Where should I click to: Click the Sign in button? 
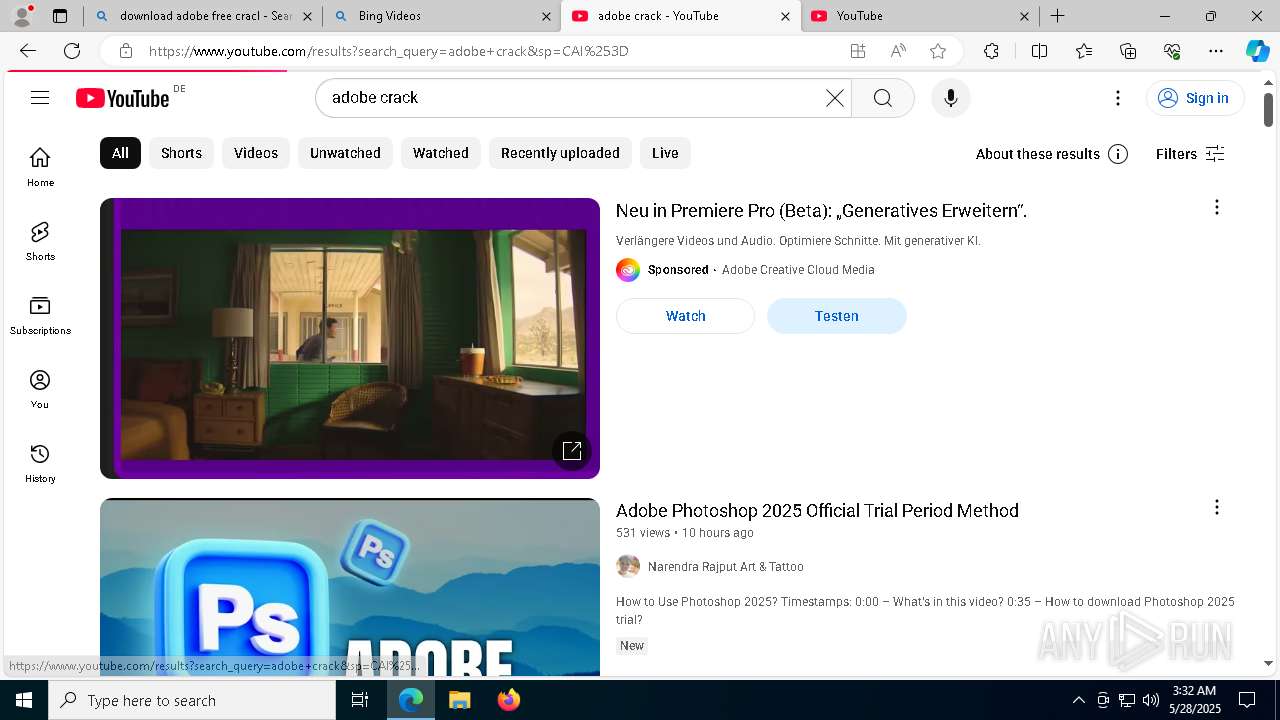point(1194,97)
